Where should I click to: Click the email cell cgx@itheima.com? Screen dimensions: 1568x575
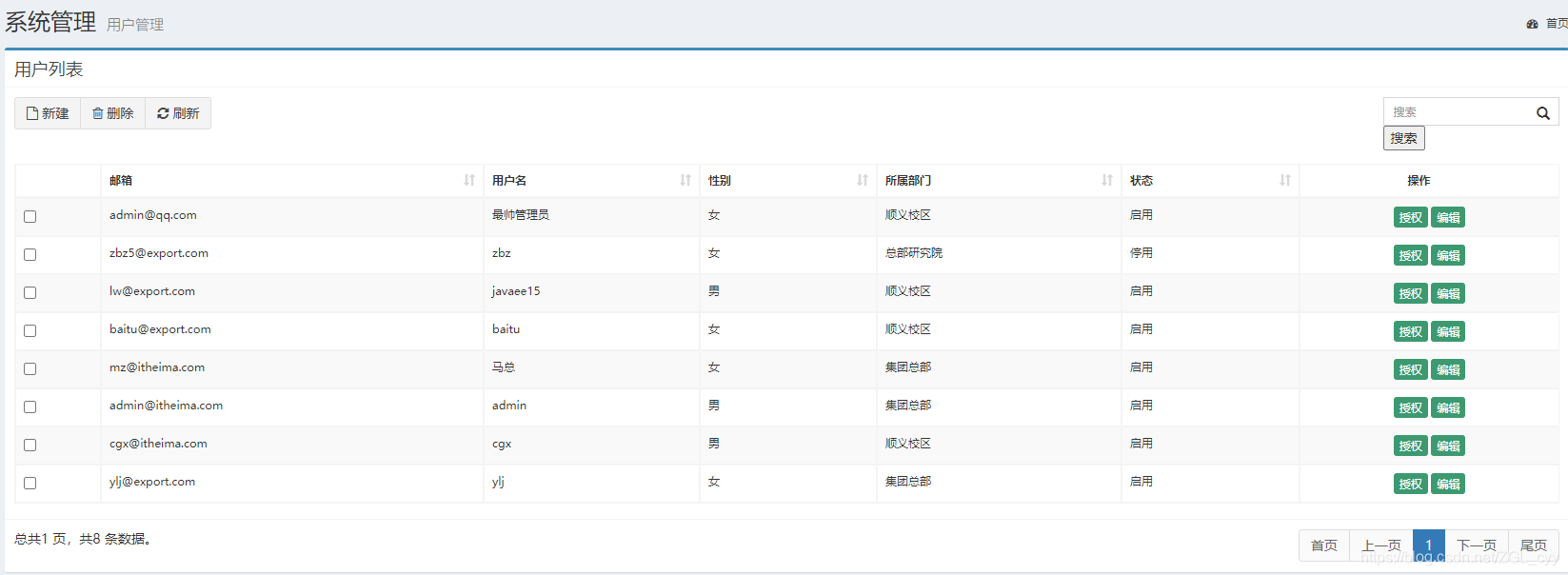(x=158, y=444)
